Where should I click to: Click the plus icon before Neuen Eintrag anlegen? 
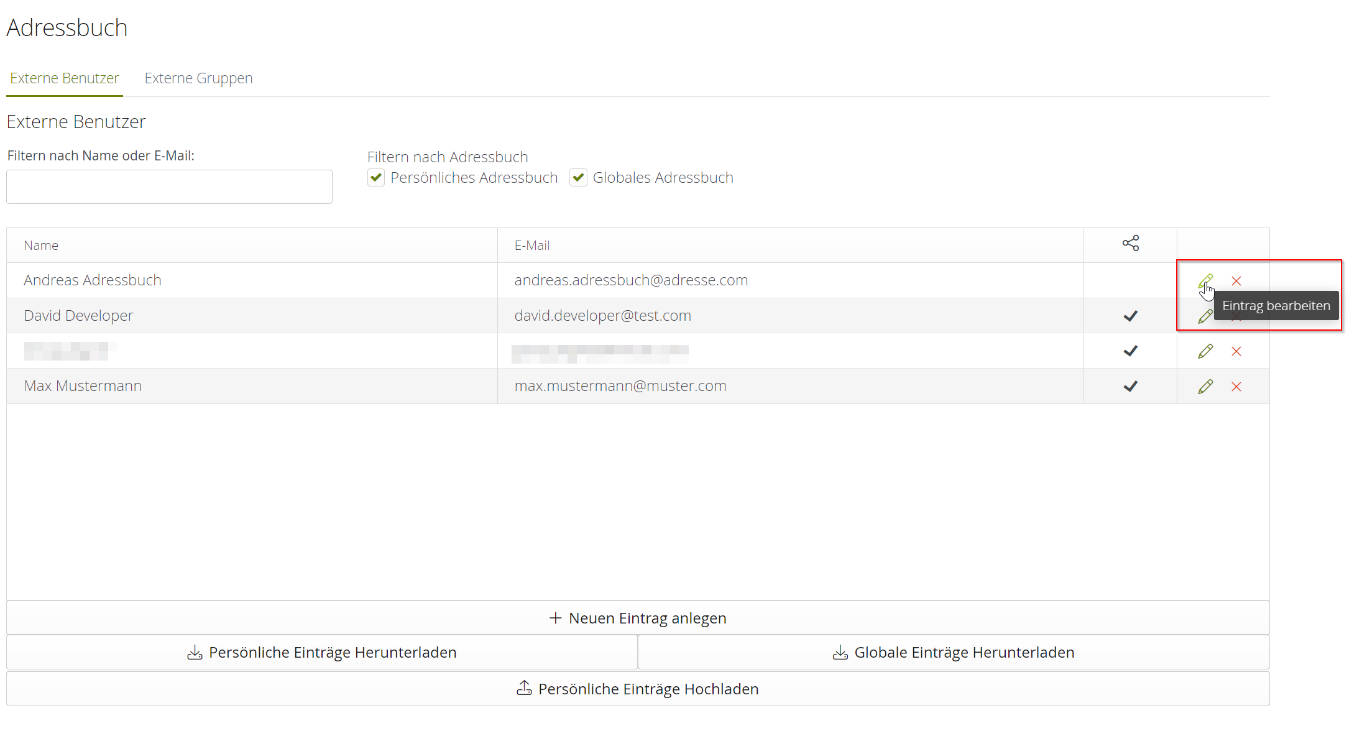(556, 618)
